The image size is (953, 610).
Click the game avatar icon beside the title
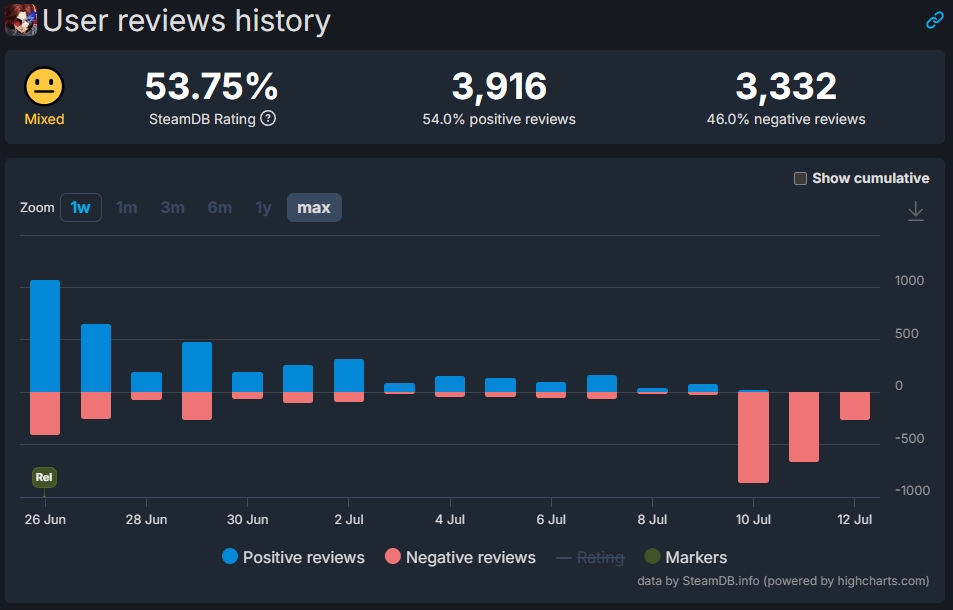21,19
